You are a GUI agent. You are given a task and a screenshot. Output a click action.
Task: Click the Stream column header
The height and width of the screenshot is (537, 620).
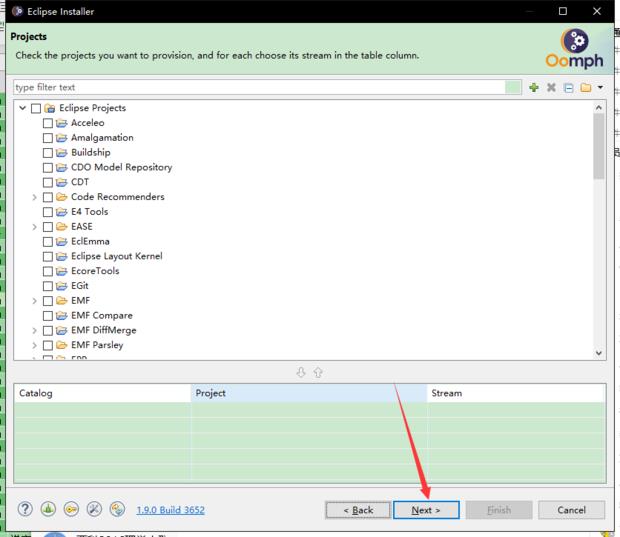(x=515, y=393)
